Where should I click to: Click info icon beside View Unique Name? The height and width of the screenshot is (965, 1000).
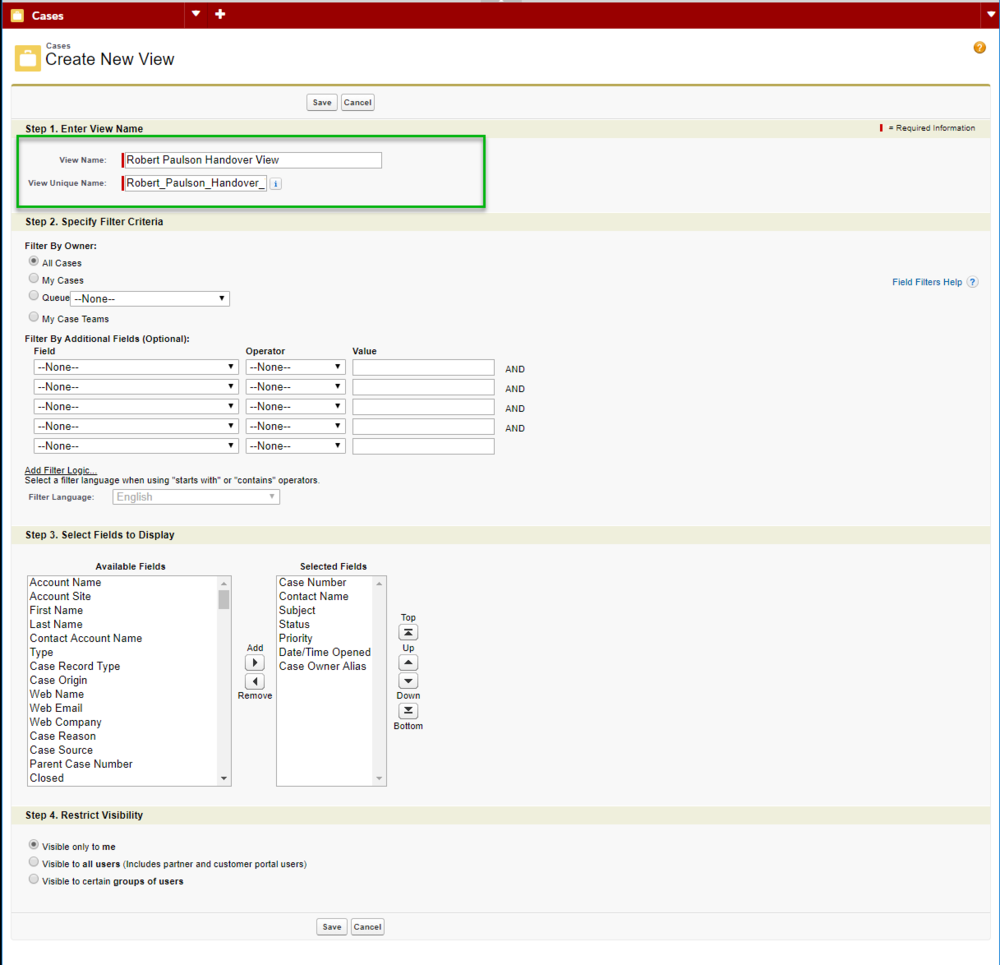tap(276, 184)
